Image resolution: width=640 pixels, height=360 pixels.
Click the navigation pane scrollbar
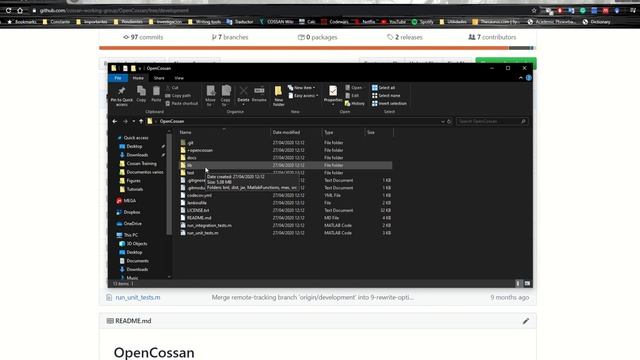pos(169,184)
